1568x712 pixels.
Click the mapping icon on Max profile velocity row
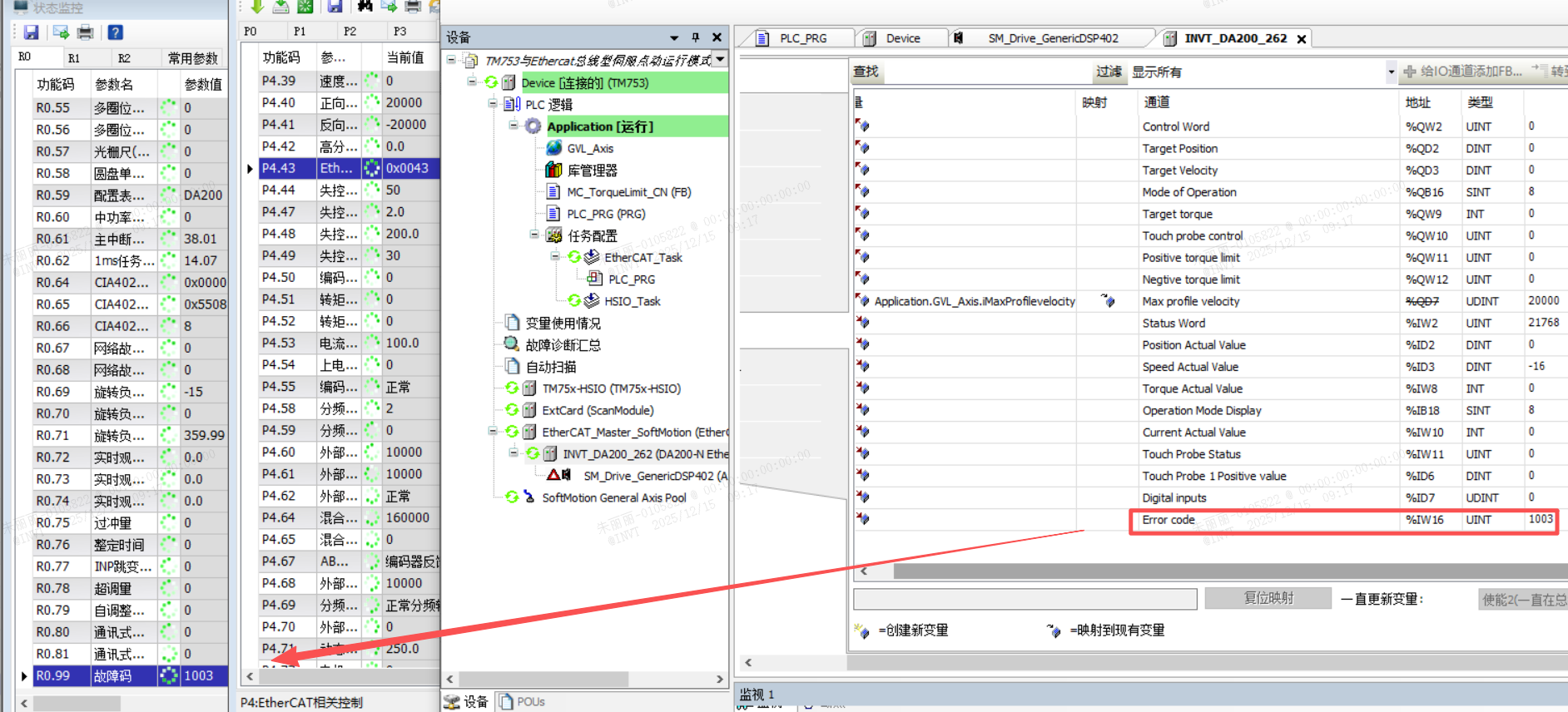(x=1108, y=301)
